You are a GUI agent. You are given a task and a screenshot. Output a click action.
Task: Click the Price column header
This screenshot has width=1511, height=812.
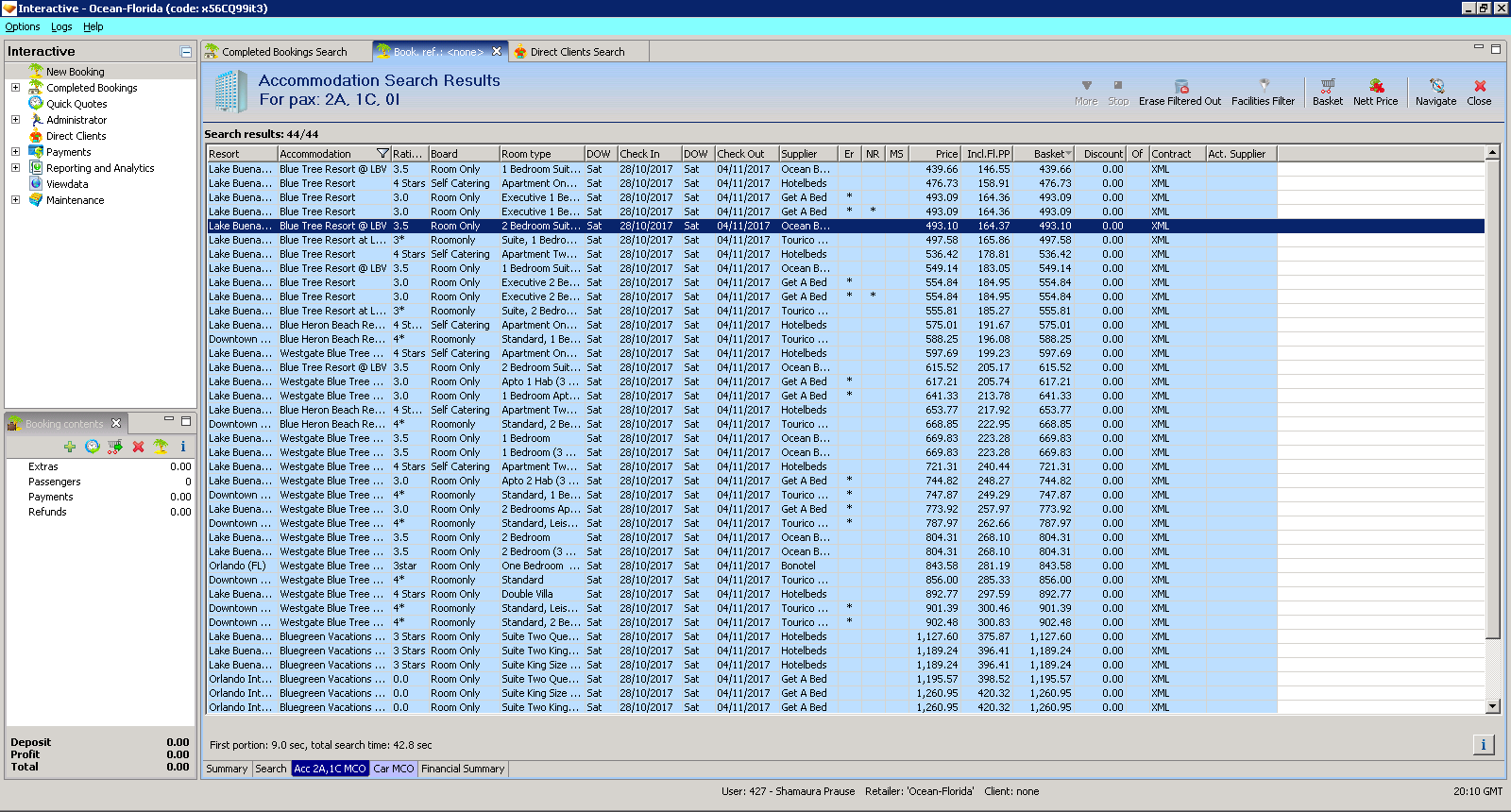936,154
